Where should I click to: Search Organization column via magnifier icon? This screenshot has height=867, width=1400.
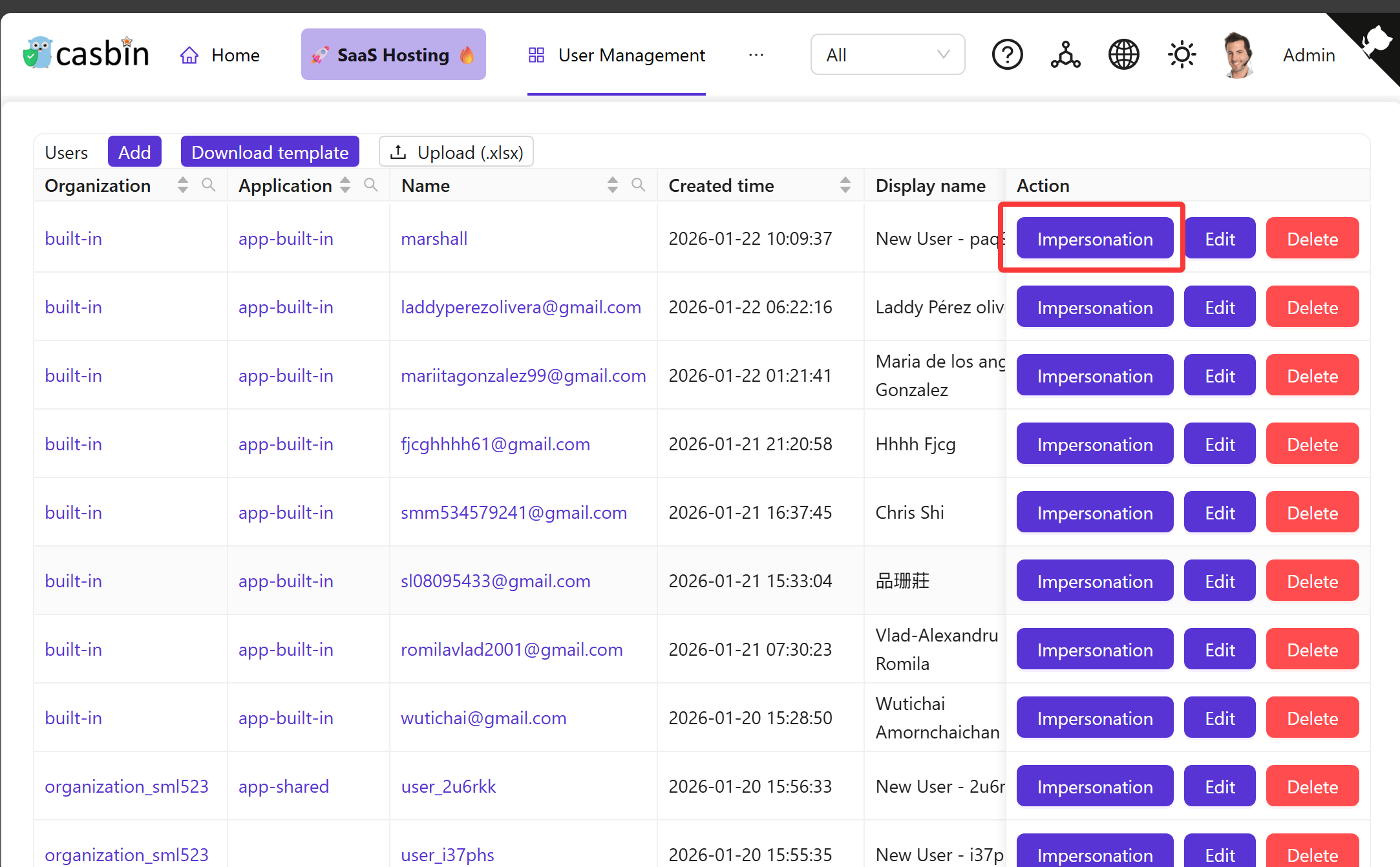(x=208, y=185)
